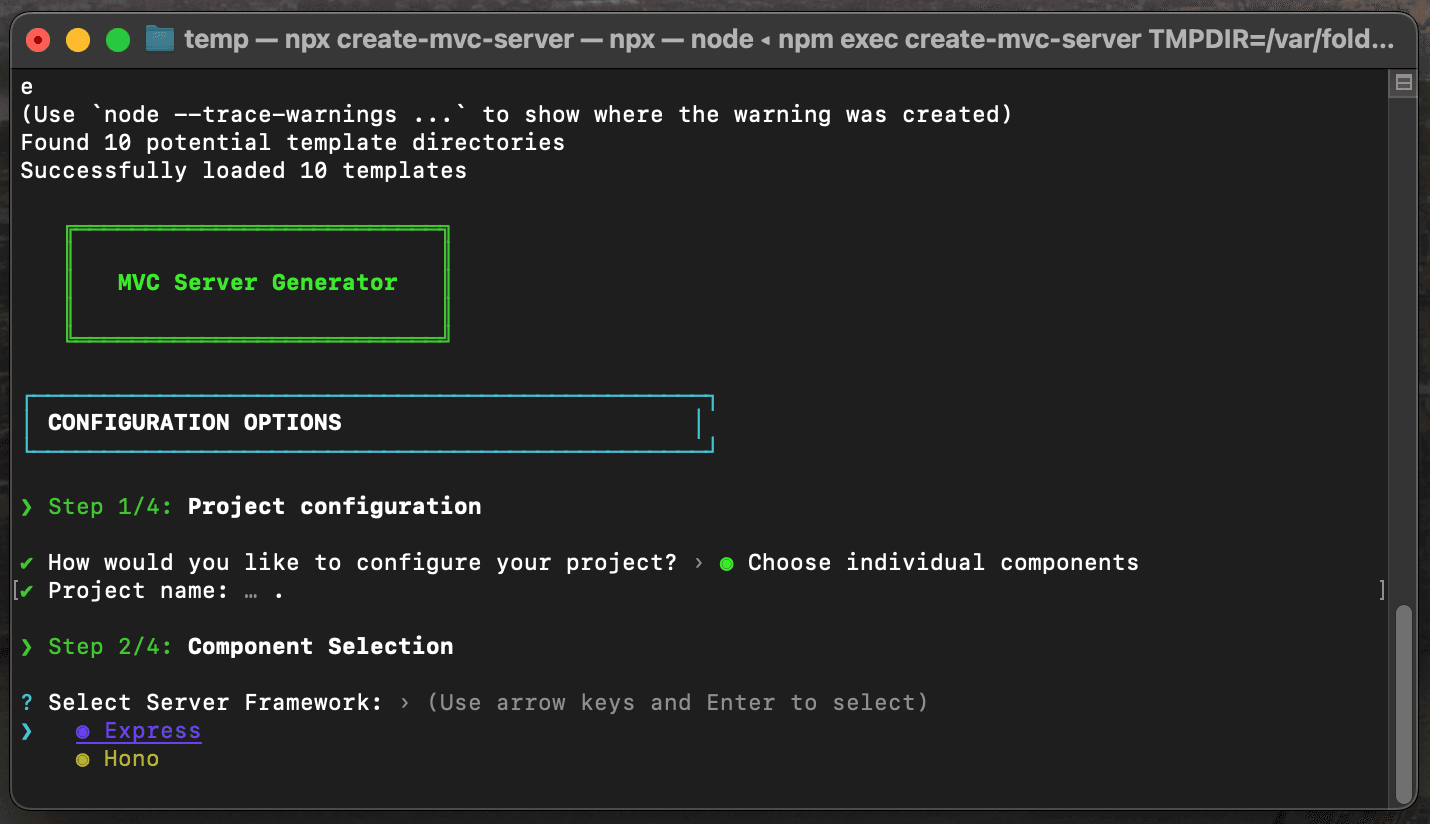Viewport: 1430px width, 824px height.
Task: Click the green dot beside "Choose individual components"
Action: [x=726, y=562]
